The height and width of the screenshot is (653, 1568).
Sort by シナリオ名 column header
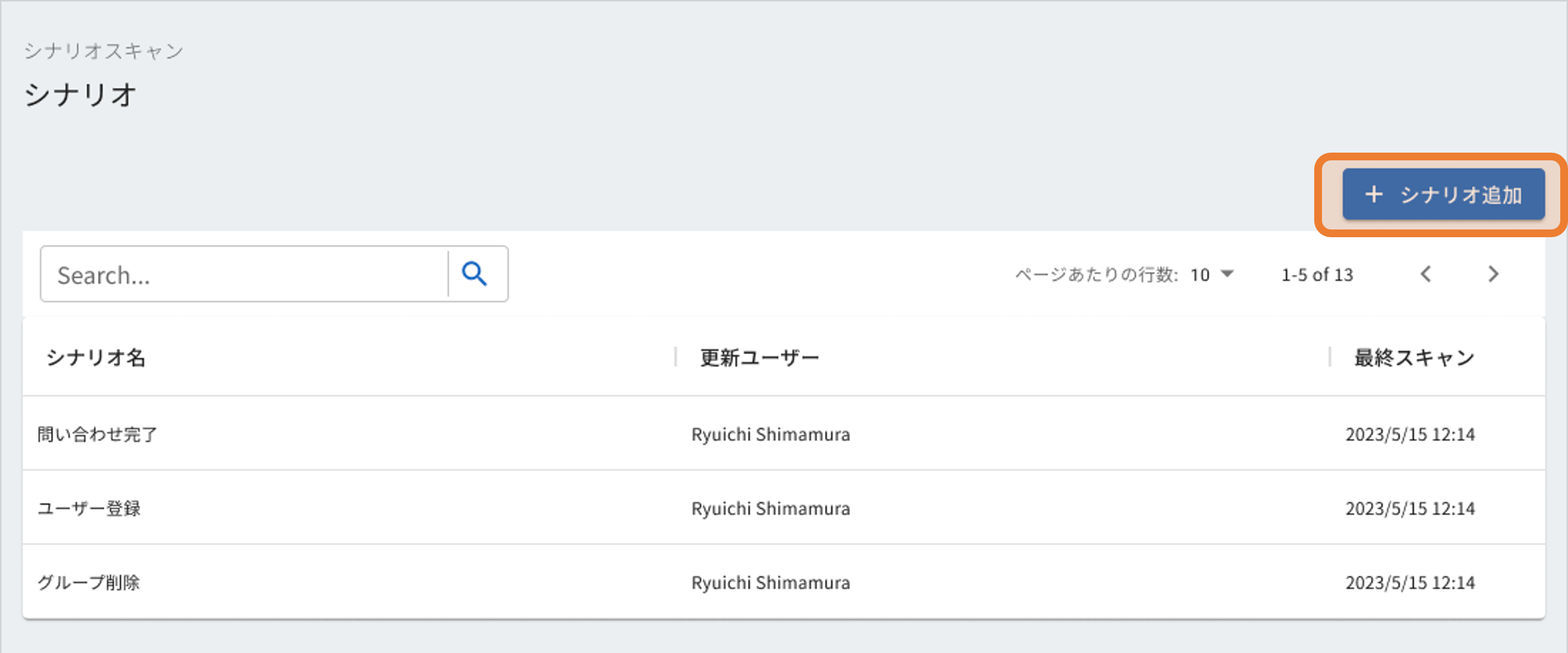pos(96,357)
